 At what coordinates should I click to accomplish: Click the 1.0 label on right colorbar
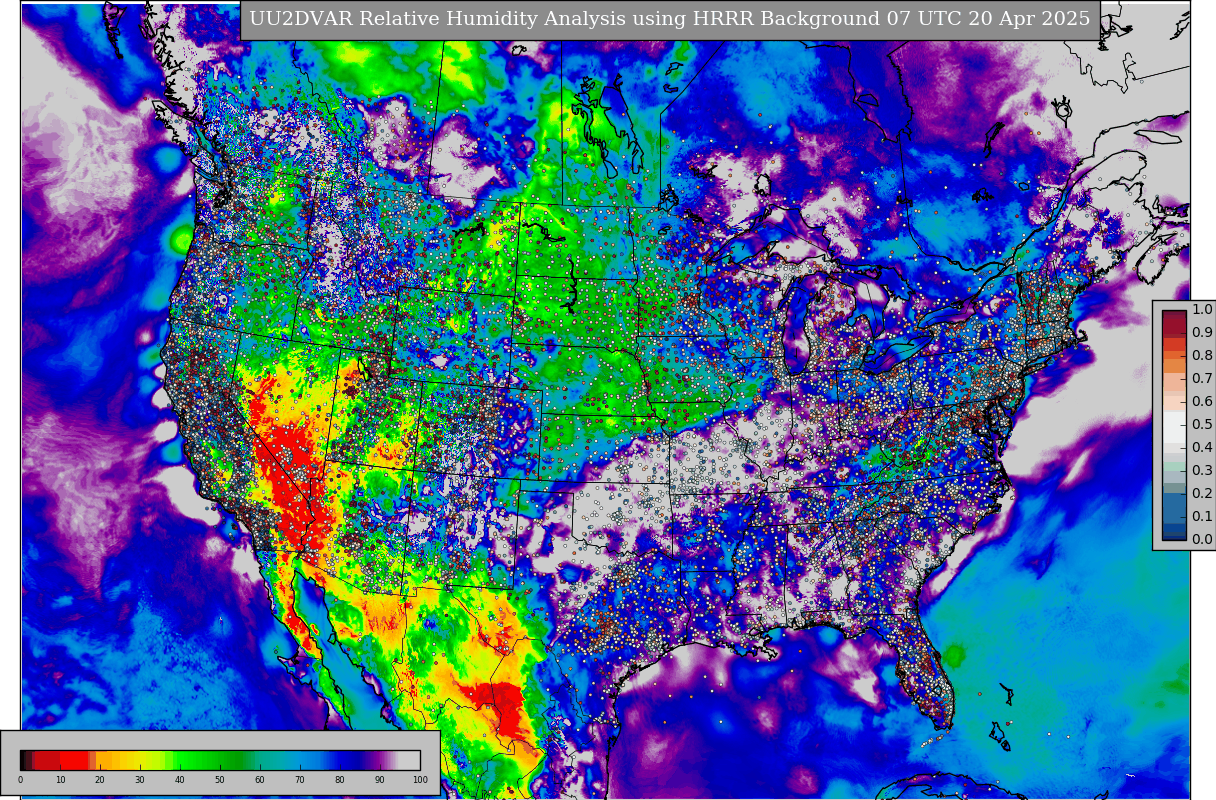[x=1202, y=310]
